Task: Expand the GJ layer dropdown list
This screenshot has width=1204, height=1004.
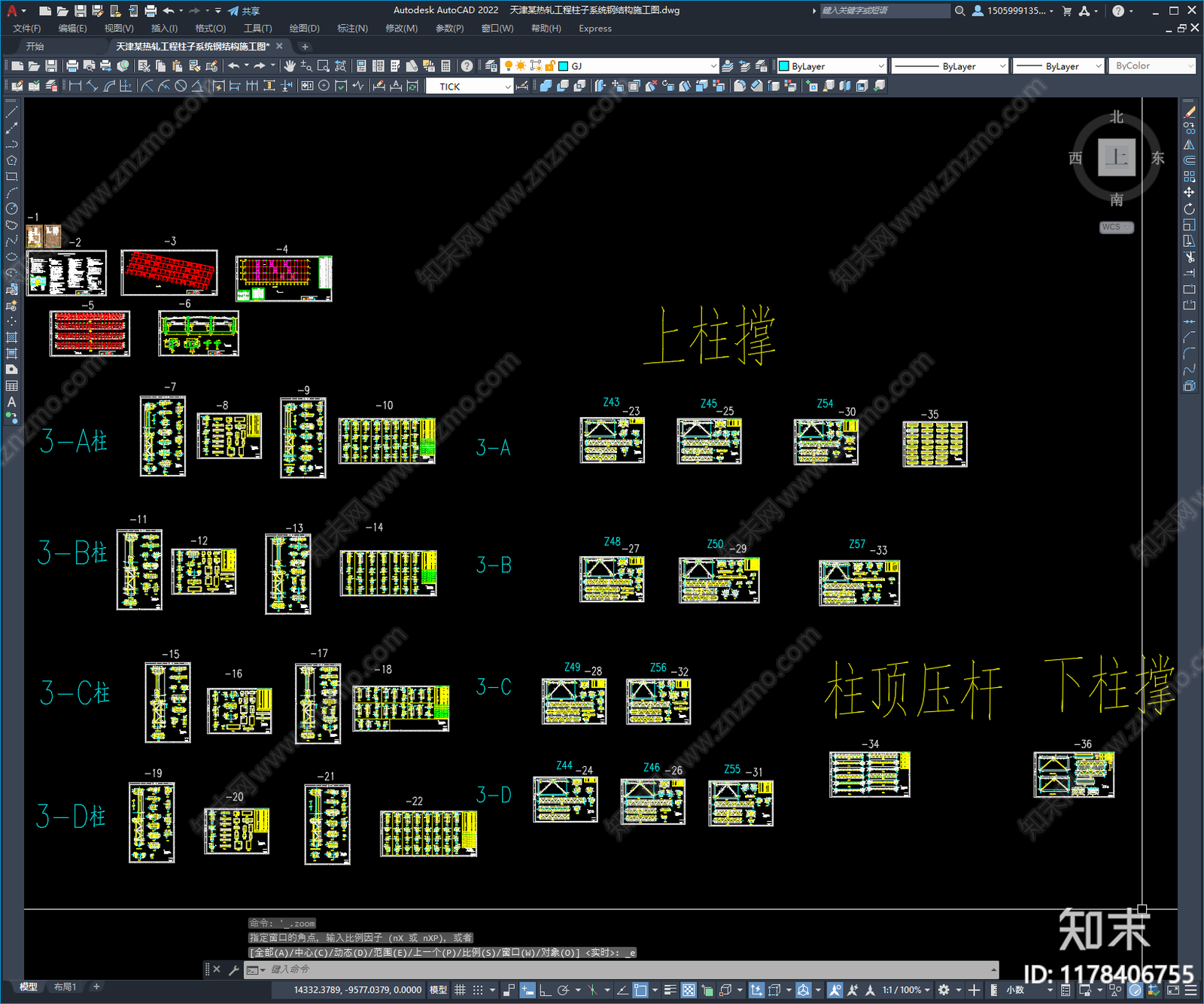Action: [713, 65]
